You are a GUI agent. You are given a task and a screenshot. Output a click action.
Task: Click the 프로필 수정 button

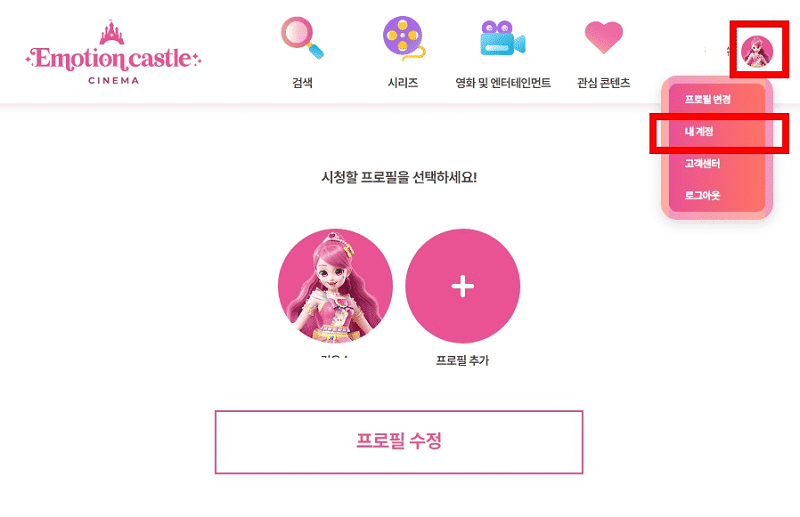(399, 442)
